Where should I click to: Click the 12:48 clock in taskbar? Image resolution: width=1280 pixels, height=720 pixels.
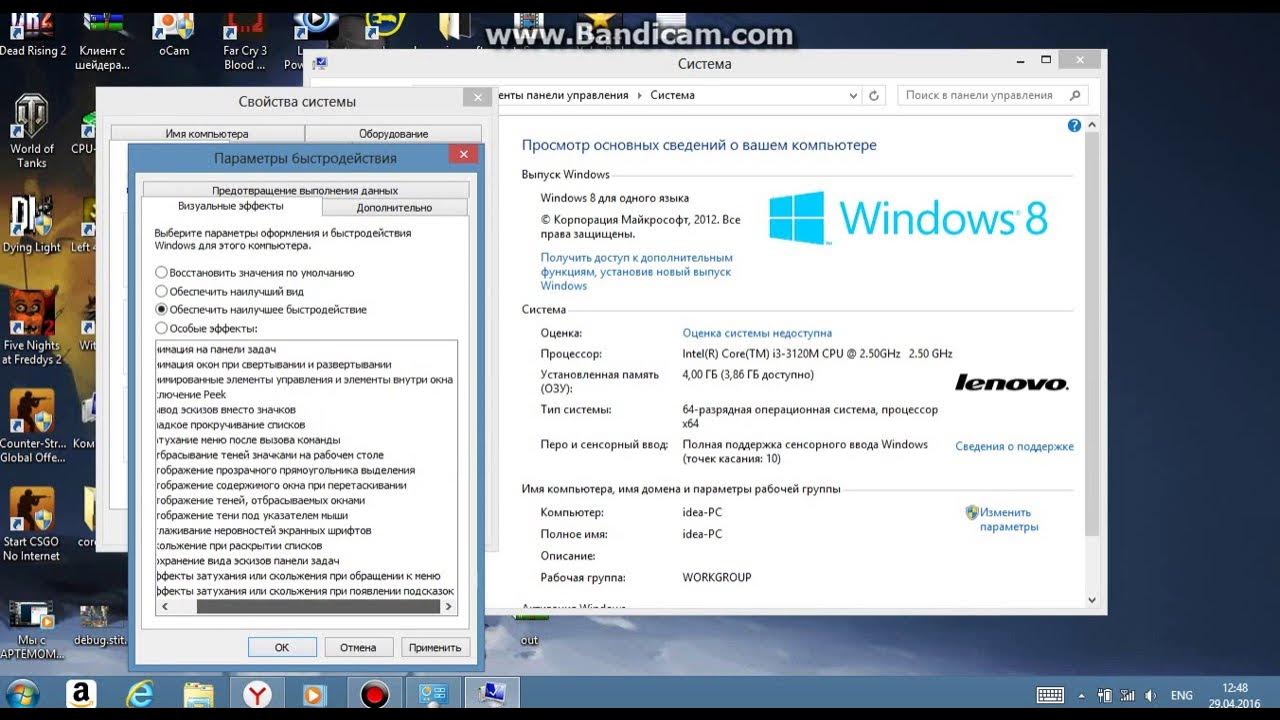(x=1235, y=688)
